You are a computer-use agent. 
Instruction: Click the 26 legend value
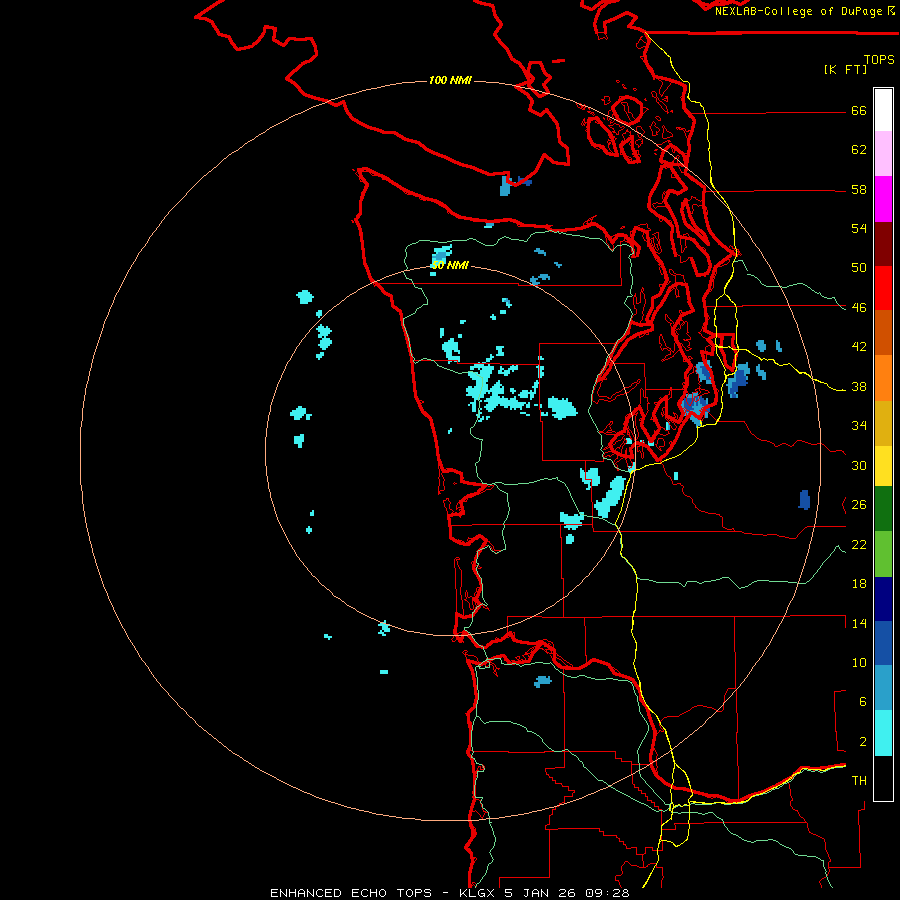click(x=859, y=505)
